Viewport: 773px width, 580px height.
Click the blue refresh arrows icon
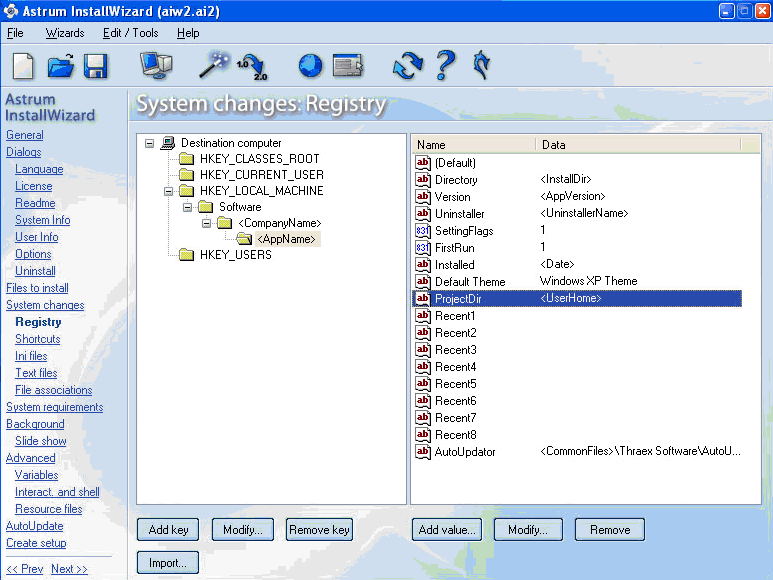coord(408,66)
